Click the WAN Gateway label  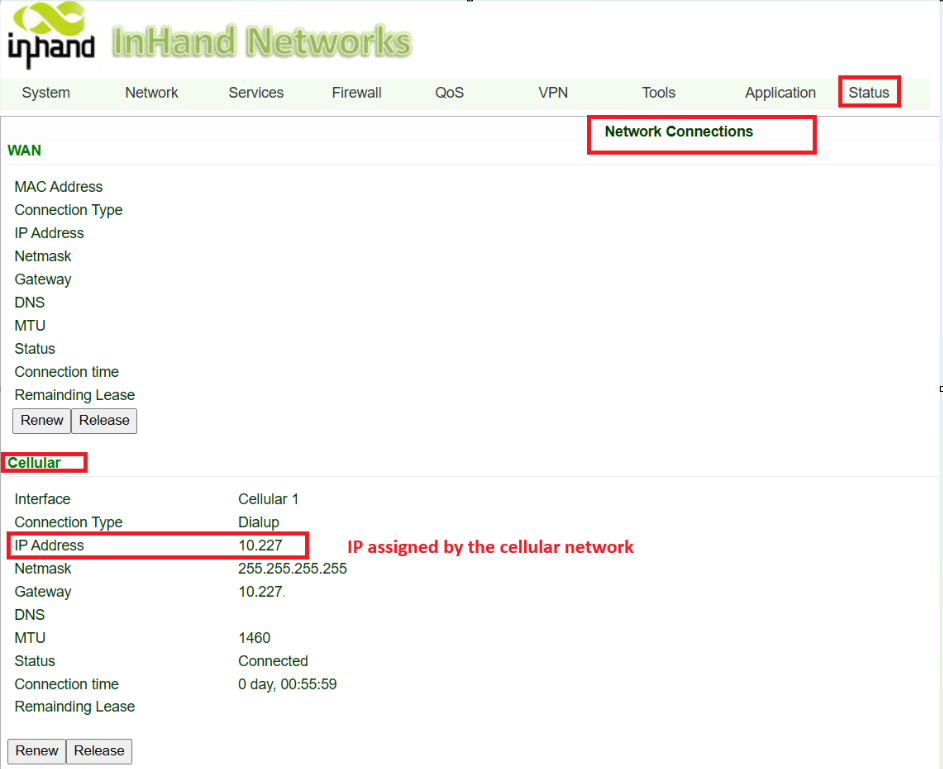(x=43, y=280)
